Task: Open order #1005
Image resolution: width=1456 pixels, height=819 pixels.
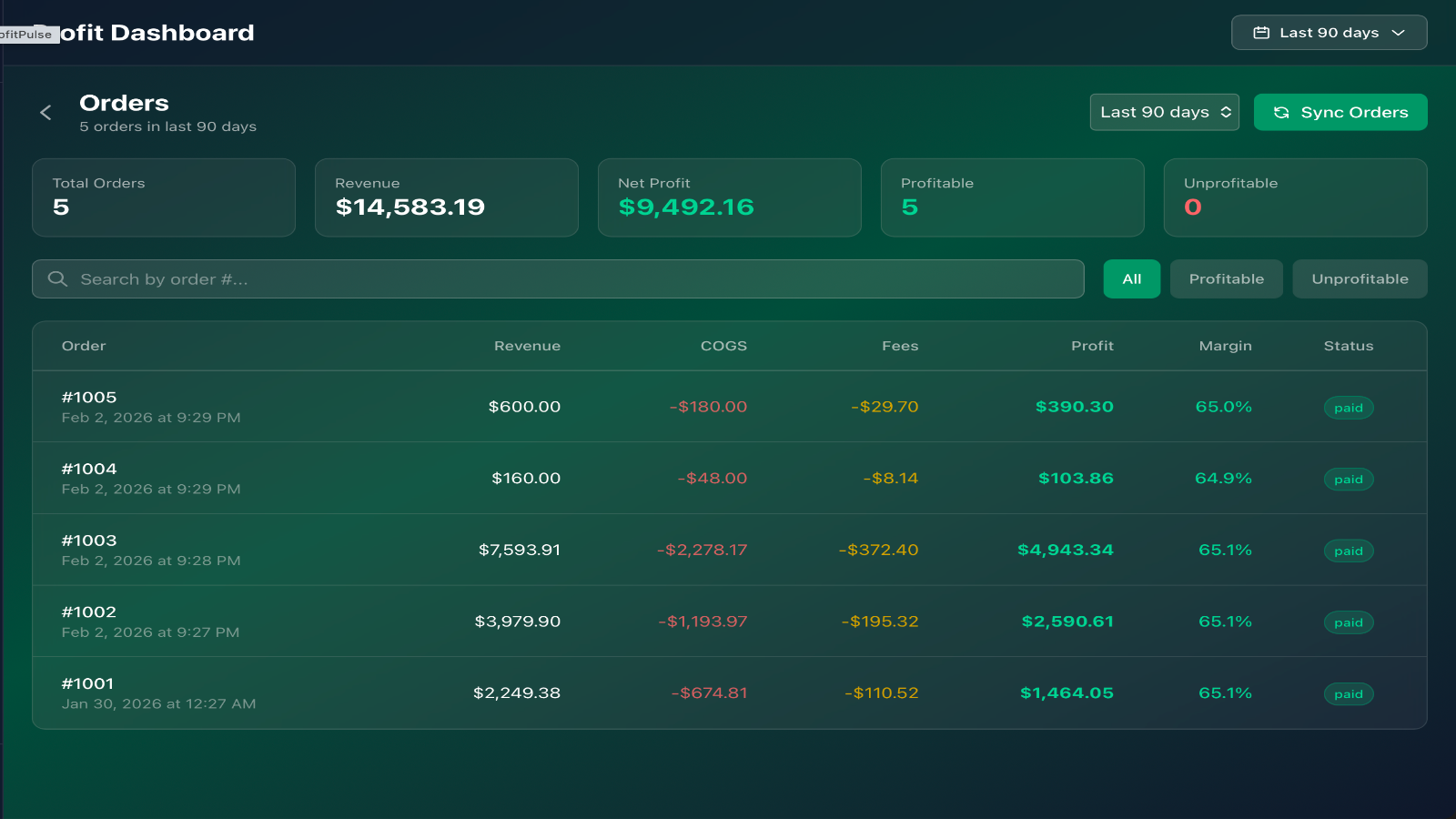Action: pyautogui.click(x=730, y=407)
